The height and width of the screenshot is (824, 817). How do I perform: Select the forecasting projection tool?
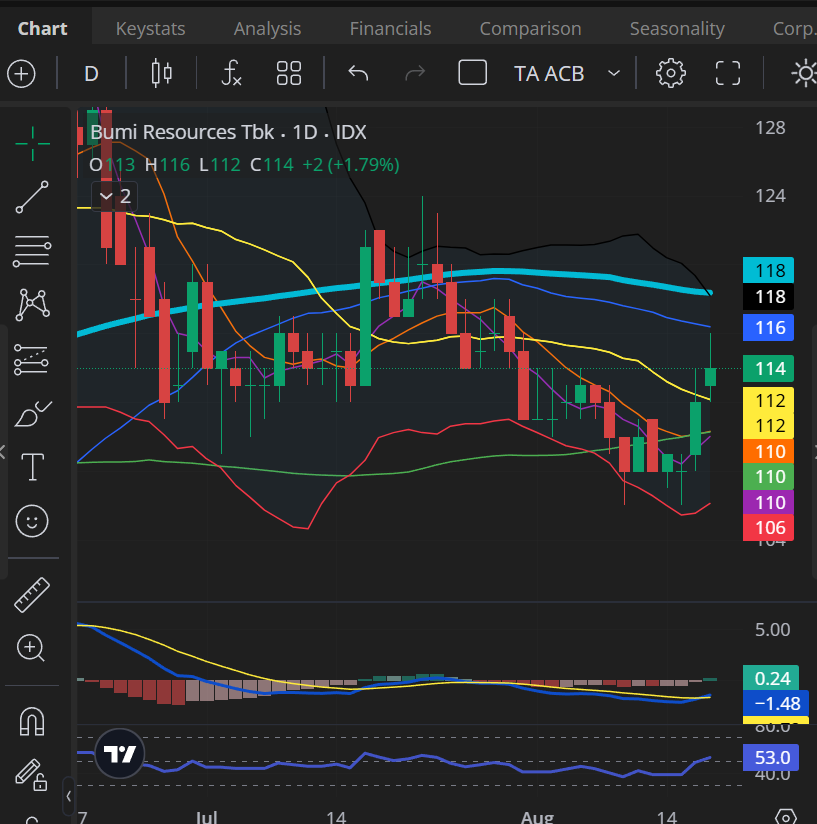pos(32,359)
